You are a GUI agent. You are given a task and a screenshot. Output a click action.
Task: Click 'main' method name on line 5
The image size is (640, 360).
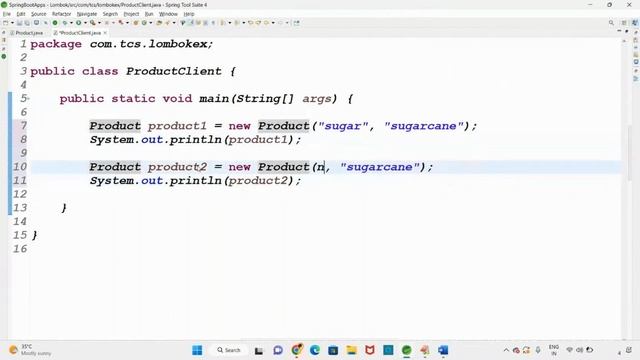click(213, 98)
